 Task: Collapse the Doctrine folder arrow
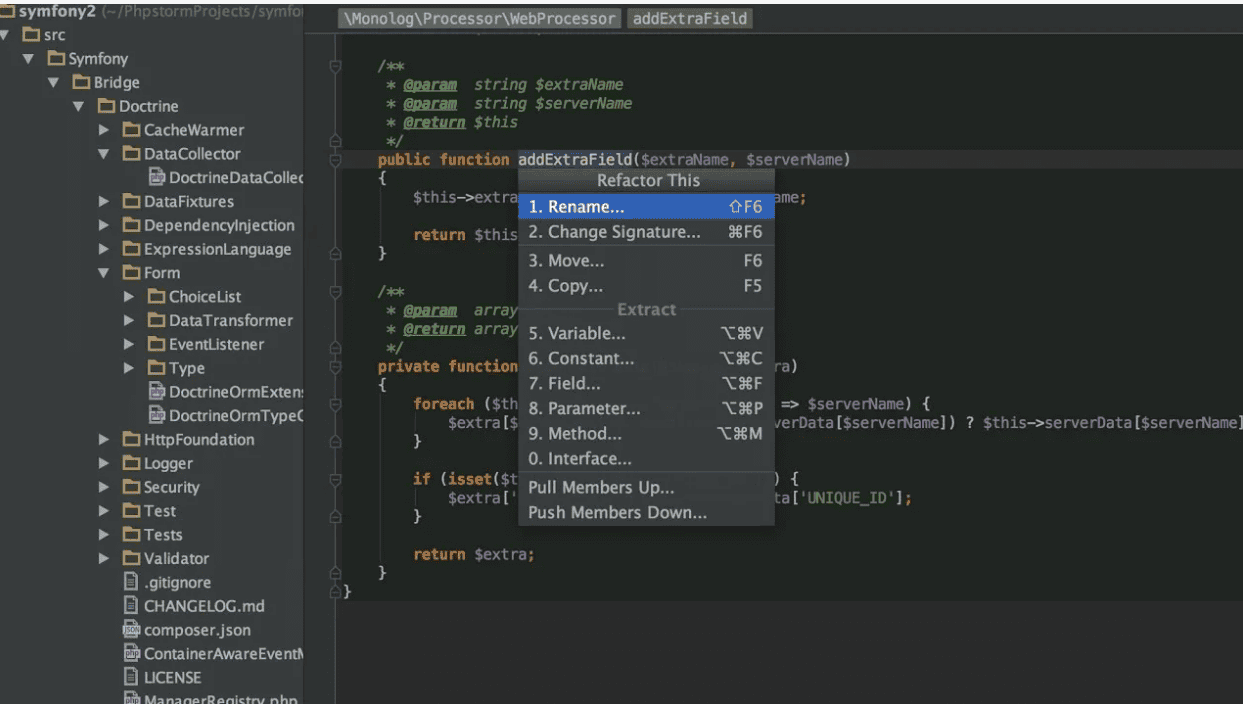coord(79,107)
